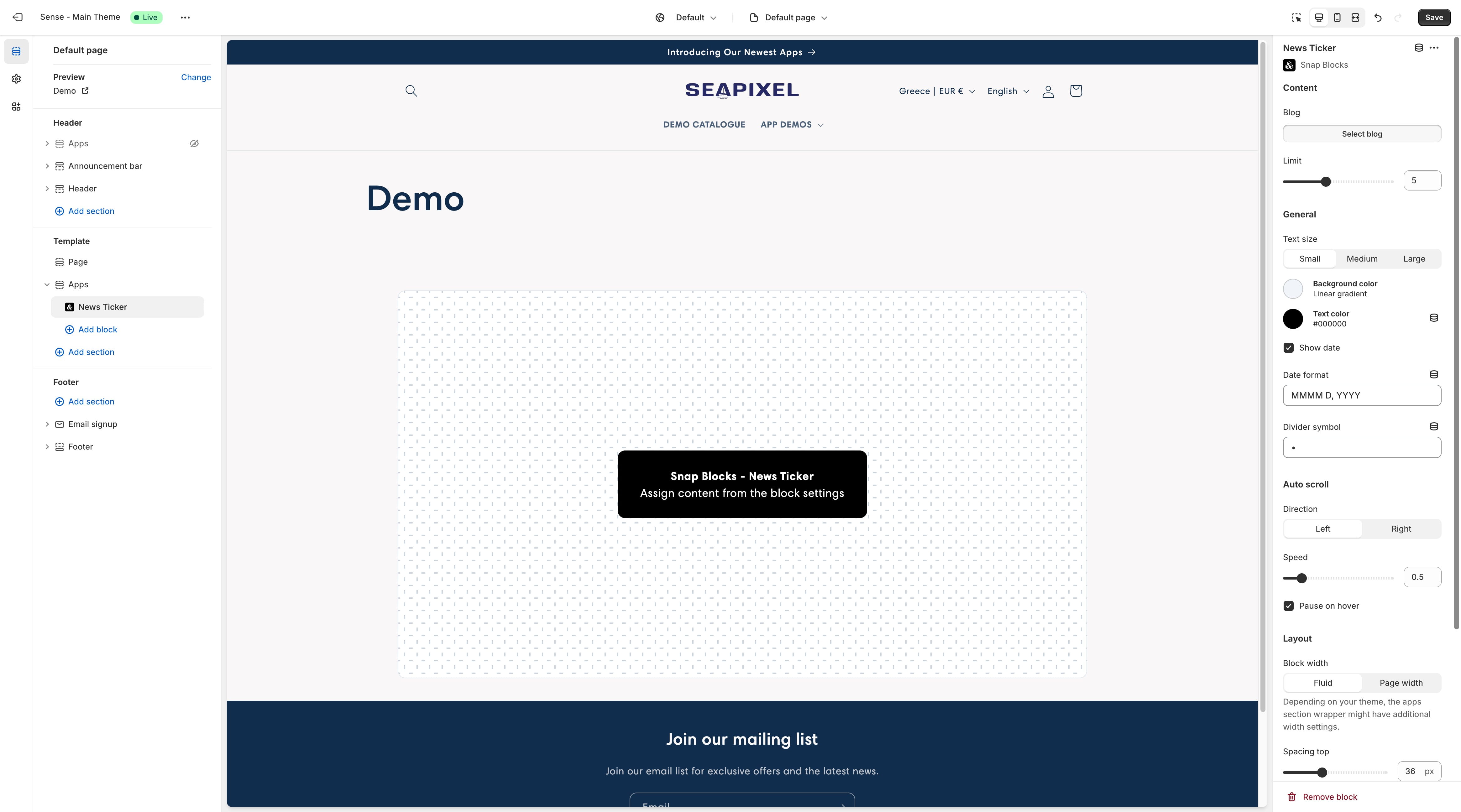Open the Sections panel icon in sidebar
This screenshot has width=1461, height=812.
(x=16, y=52)
